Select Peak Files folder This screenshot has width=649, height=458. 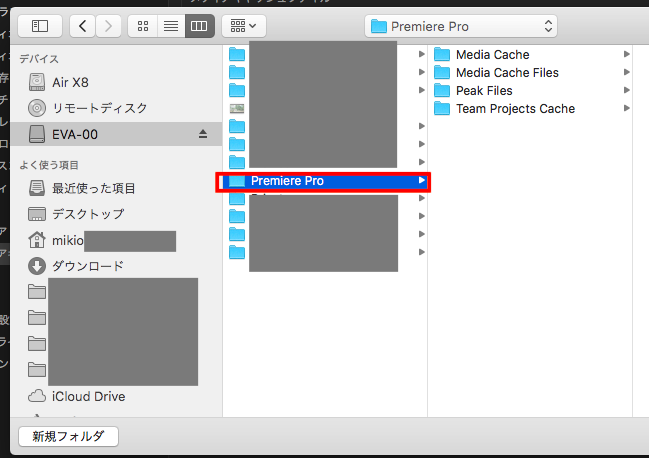coord(532,91)
